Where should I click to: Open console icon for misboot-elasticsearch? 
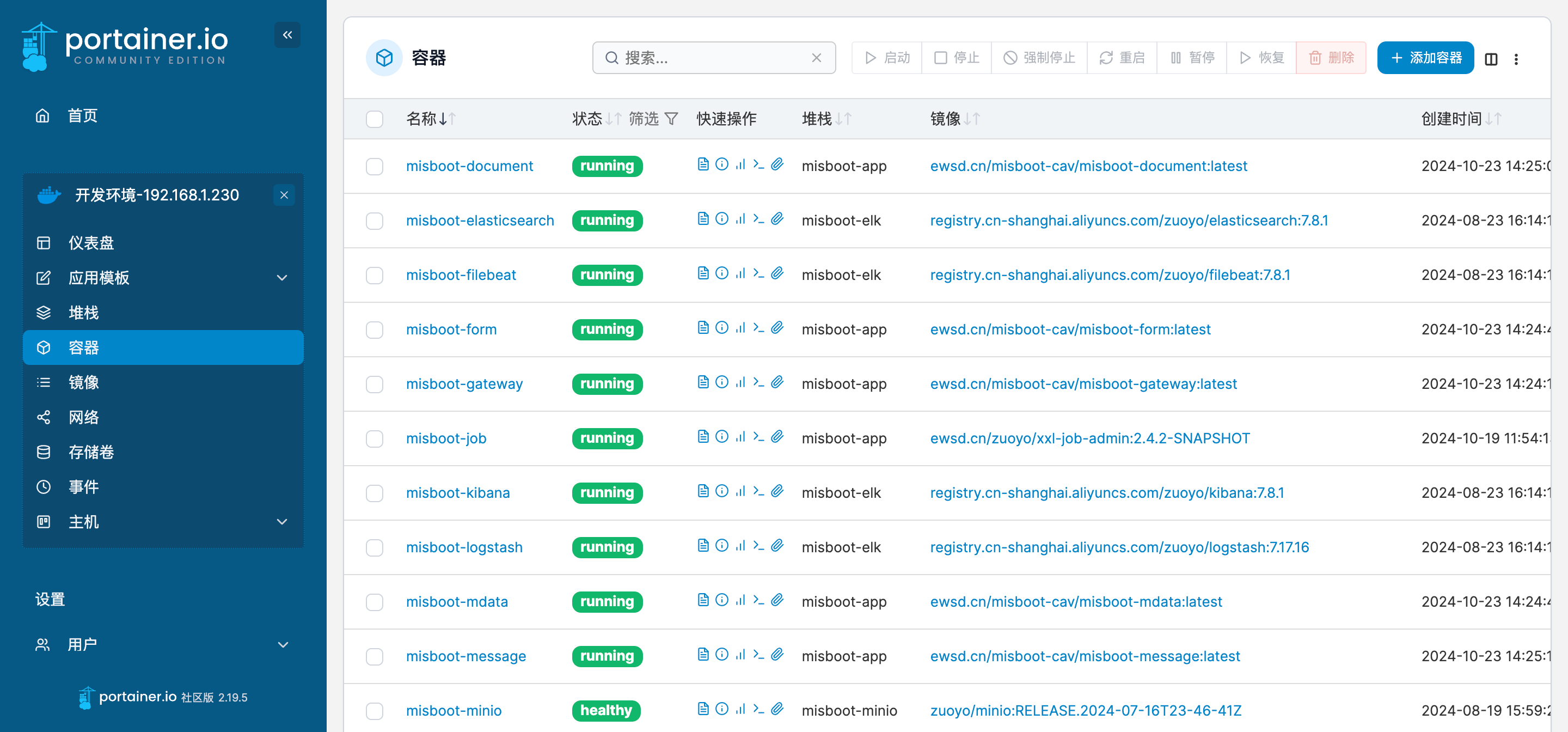click(x=758, y=218)
